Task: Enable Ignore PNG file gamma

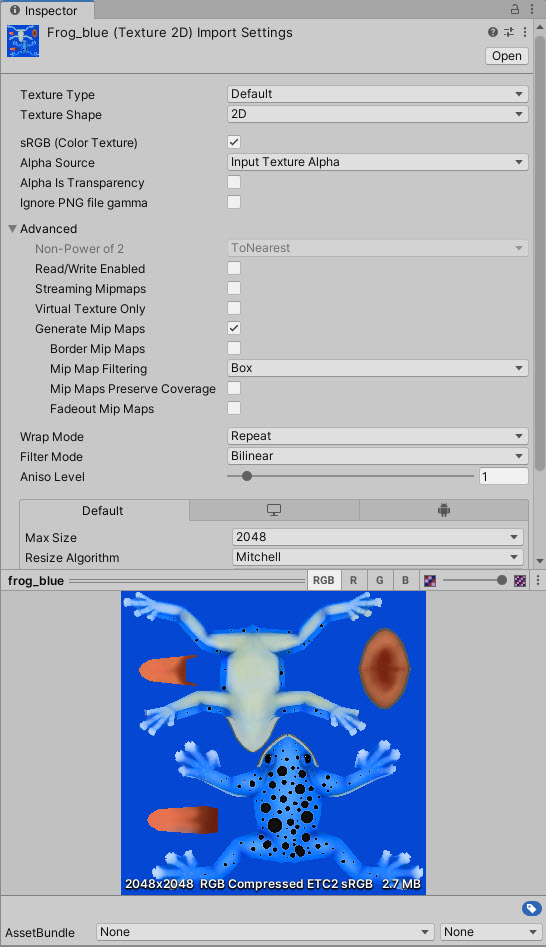Action: pyautogui.click(x=234, y=202)
